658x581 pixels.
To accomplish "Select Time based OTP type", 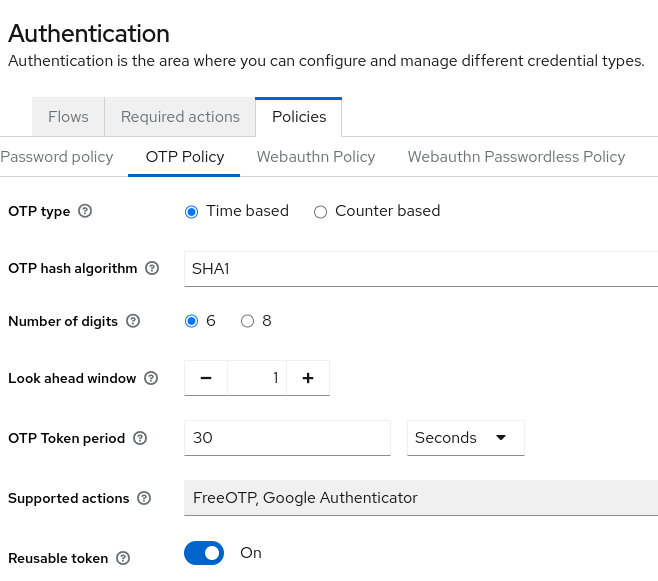I will [x=192, y=212].
